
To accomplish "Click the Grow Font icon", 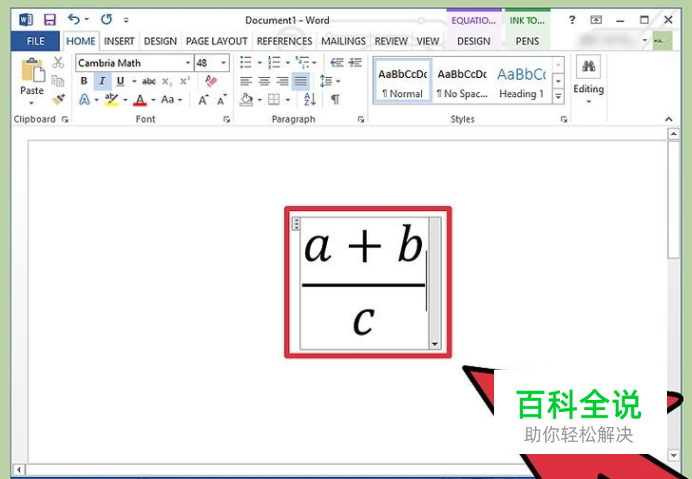I will click(x=203, y=100).
